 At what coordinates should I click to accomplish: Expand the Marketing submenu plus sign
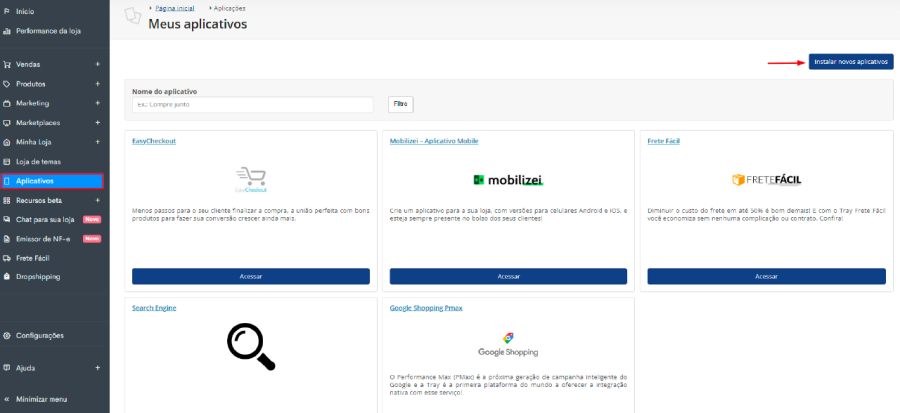point(97,103)
